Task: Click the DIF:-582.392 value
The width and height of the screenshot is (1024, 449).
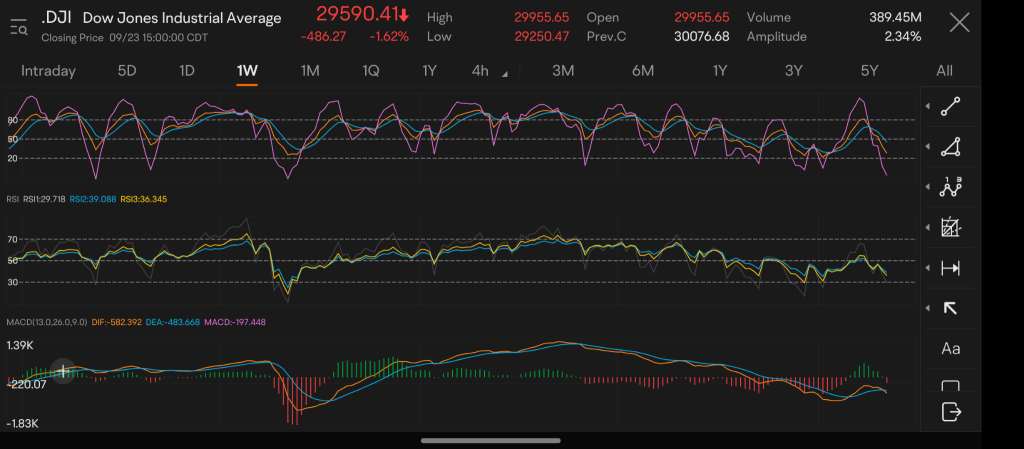Action: point(117,322)
